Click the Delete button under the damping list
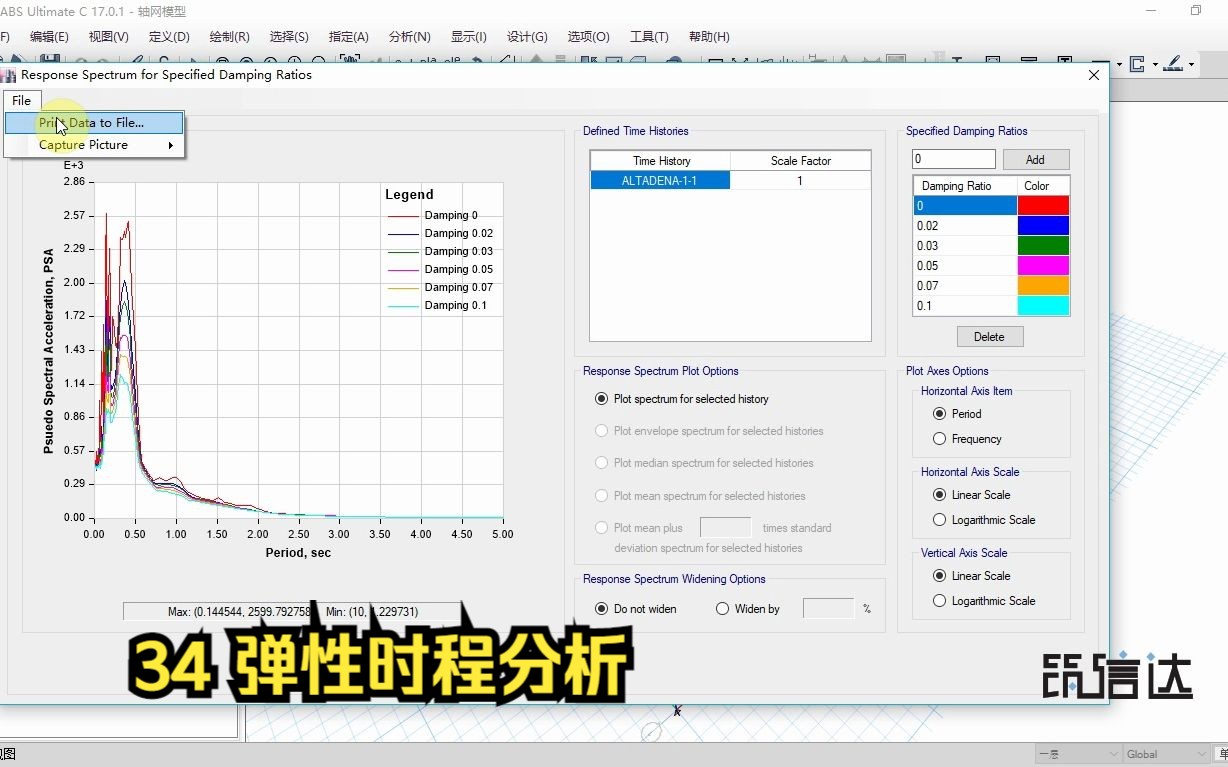 pyautogui.click(x=988, y=336)
